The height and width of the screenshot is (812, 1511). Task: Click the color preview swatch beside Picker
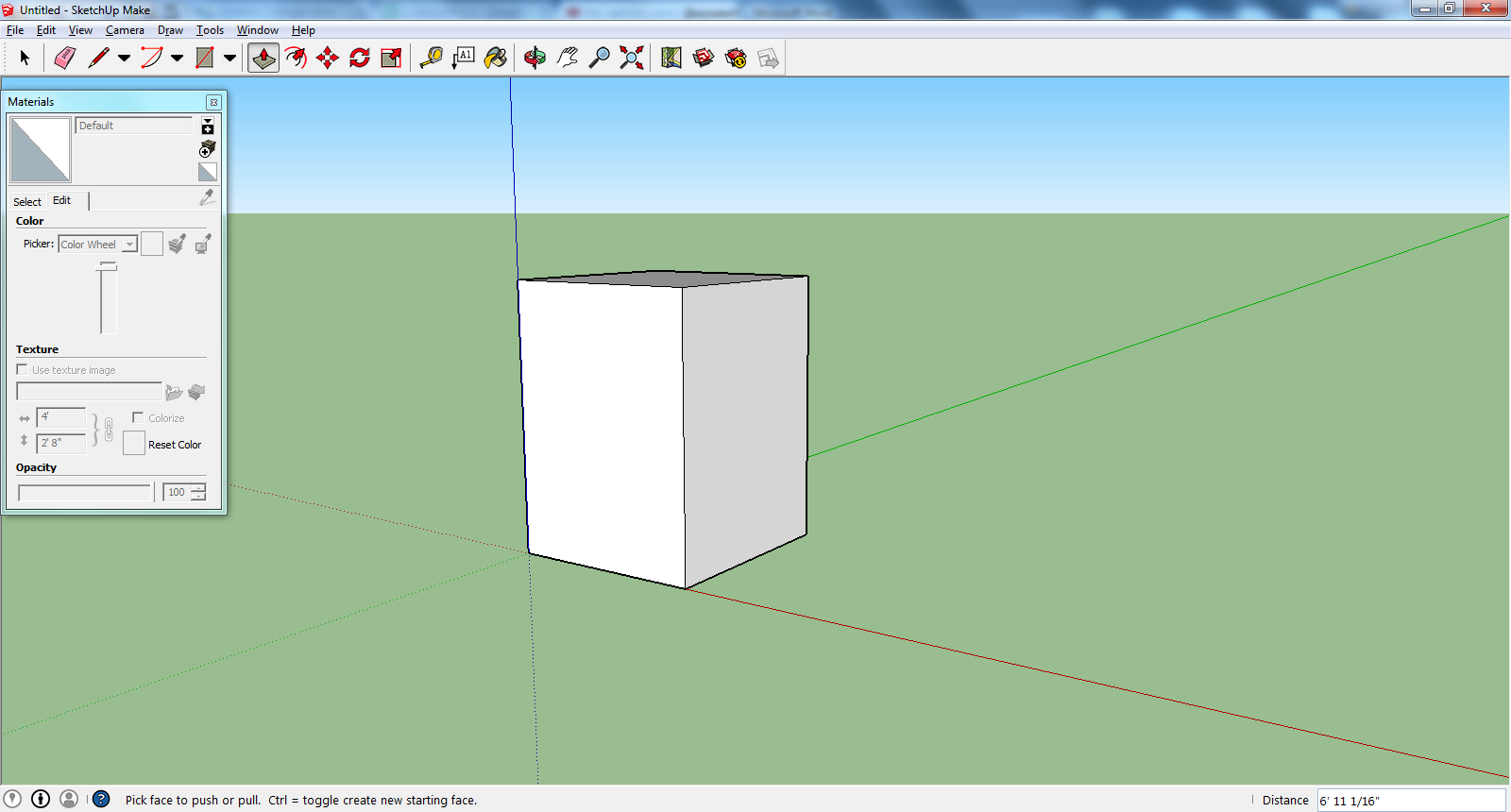(x=152, y=244)
